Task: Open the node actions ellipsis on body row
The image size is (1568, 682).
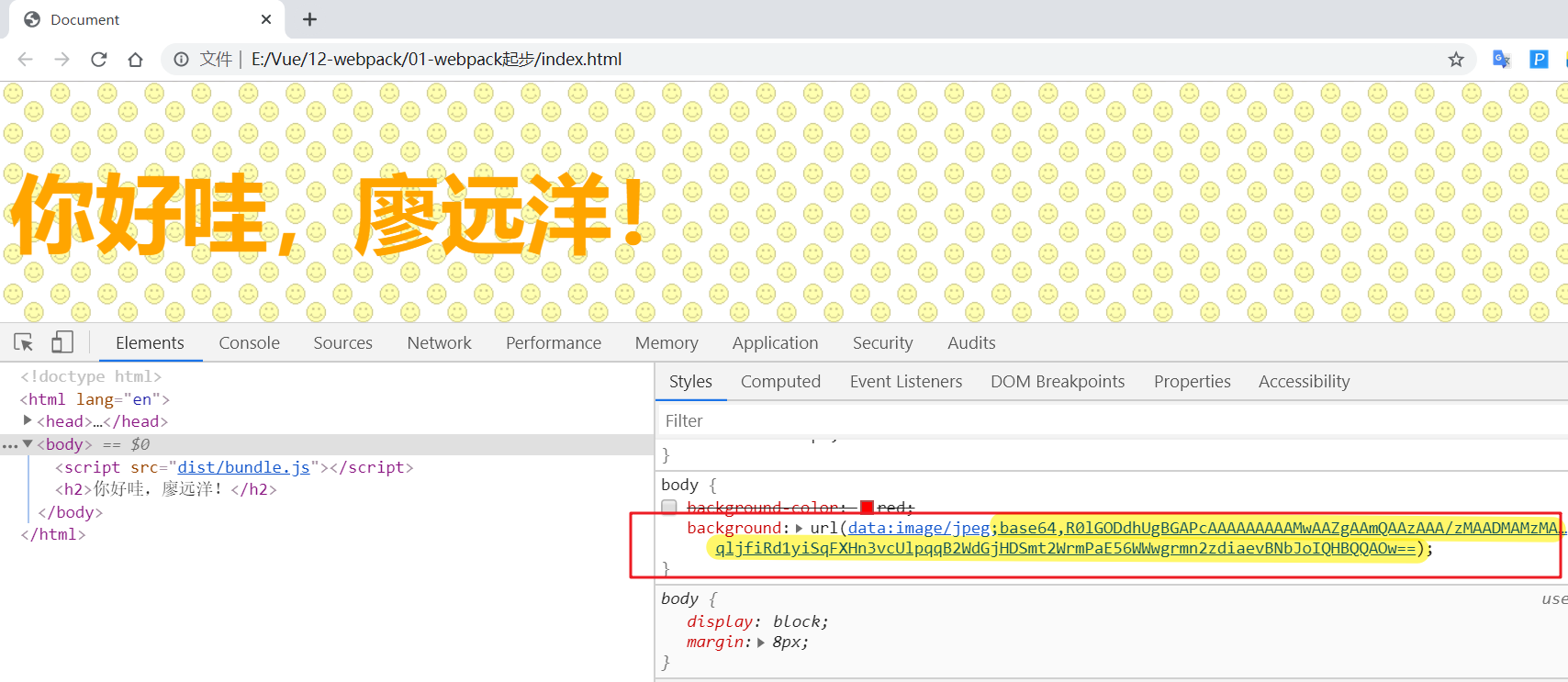Action: tap(9, 445)
